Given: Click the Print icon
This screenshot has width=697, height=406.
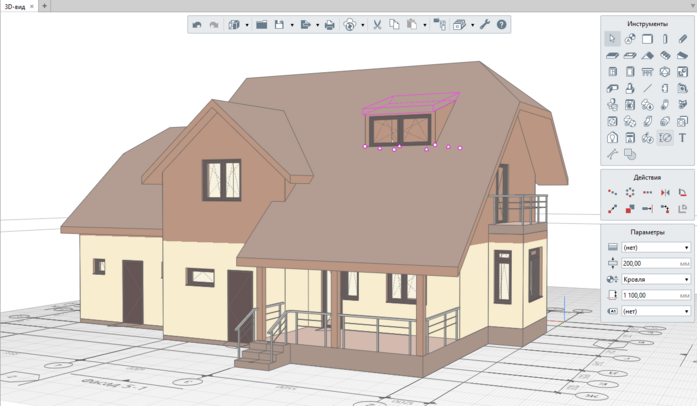Looking at the screenshot, I should pos(329,25).
